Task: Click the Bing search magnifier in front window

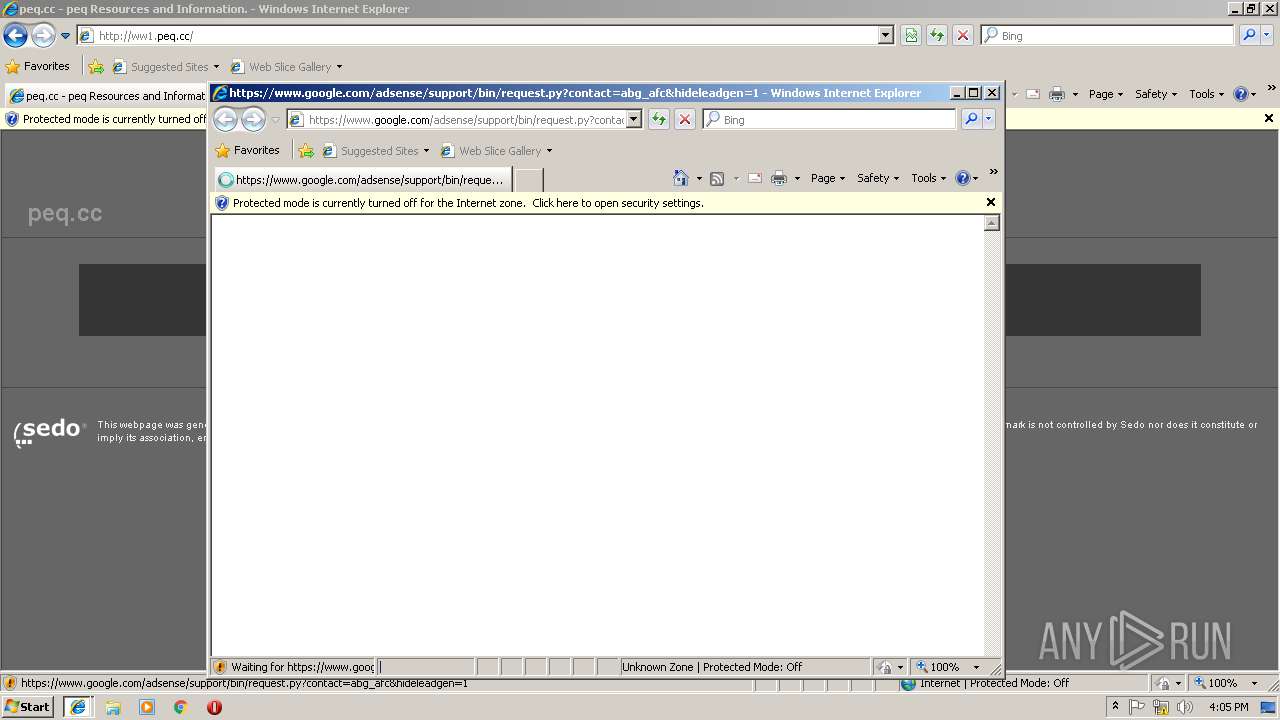Action: (x=970, y=120)
